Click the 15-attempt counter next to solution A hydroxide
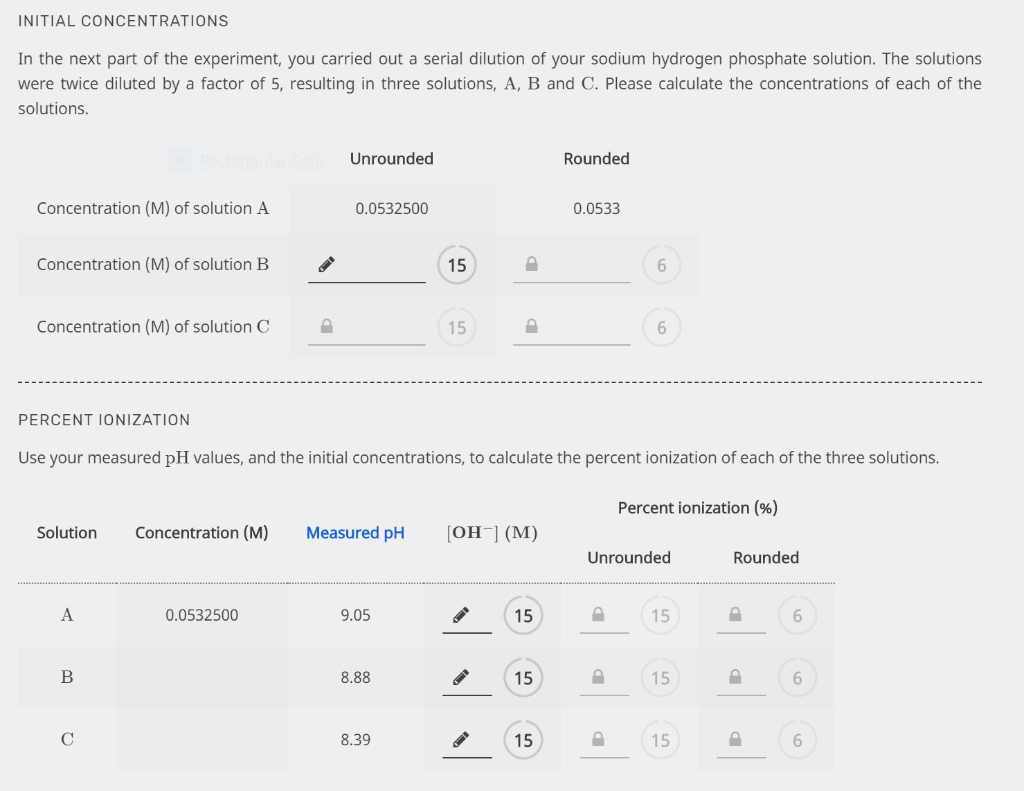Image resolution: width=1024 pixels, height=791 pixels. 523,615
